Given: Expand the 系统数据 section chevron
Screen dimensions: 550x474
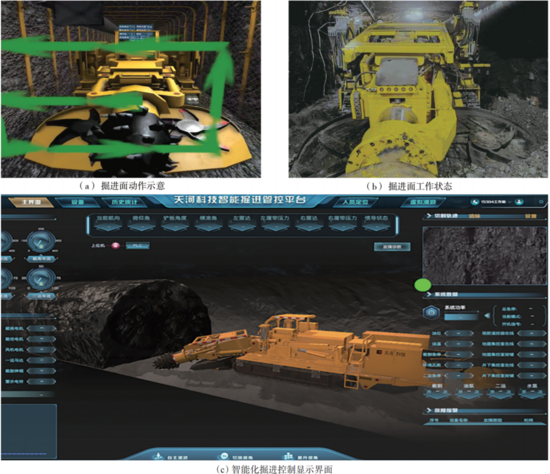Looking at the screenshot, I should coord(429,294).
